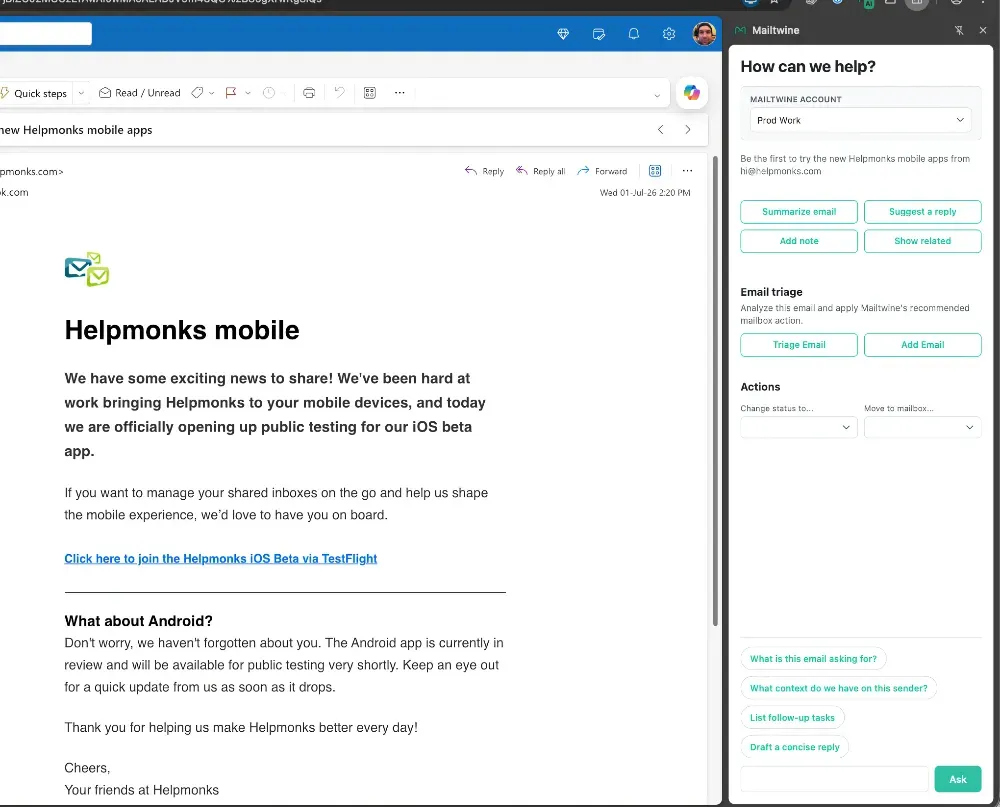Click the Triage Email button
This screenshot has width=1000, height=807.
798,344
